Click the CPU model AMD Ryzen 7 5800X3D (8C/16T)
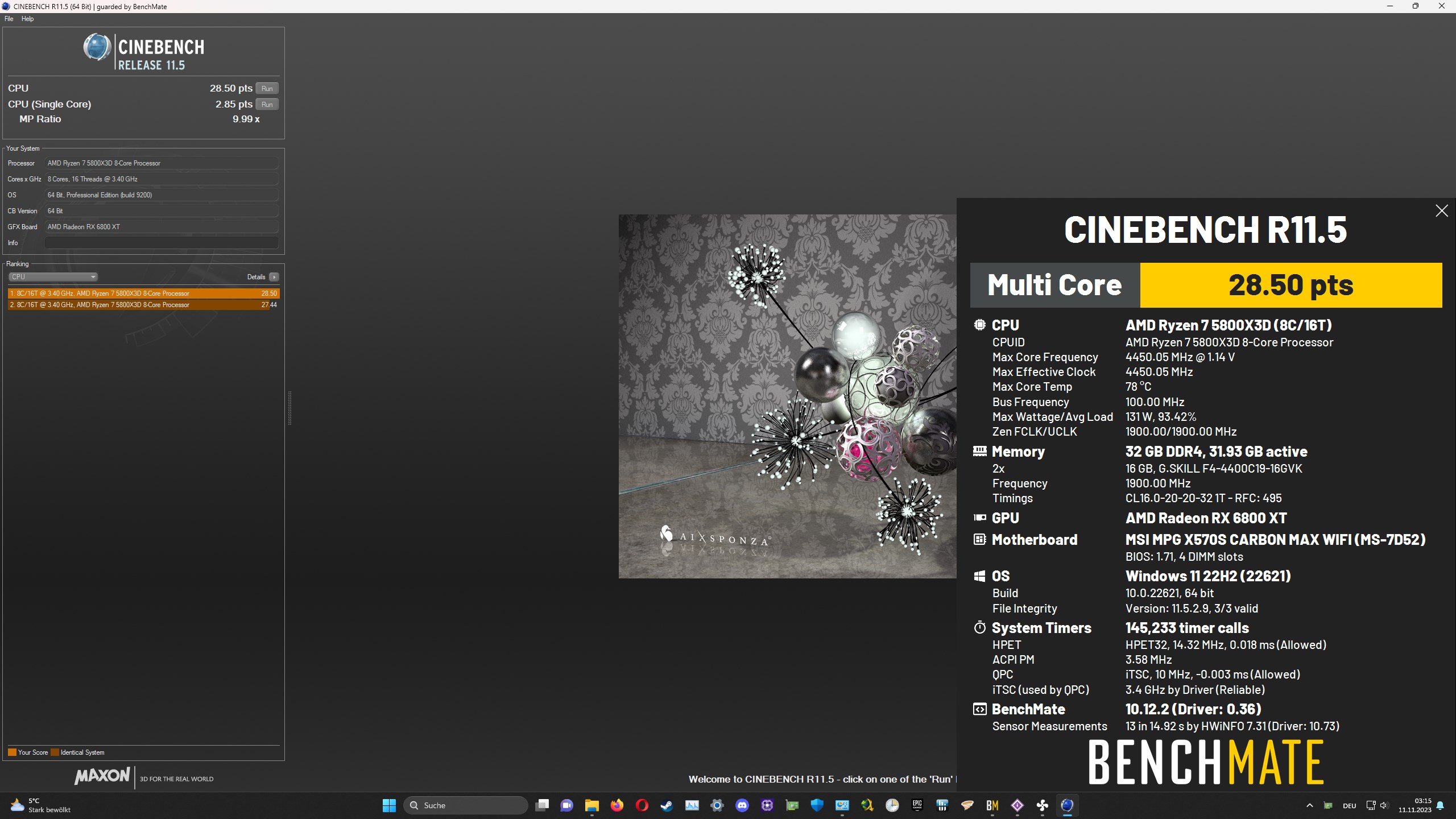The height and width of the screenshot is (819, 1456). [x=1228, y=325]
